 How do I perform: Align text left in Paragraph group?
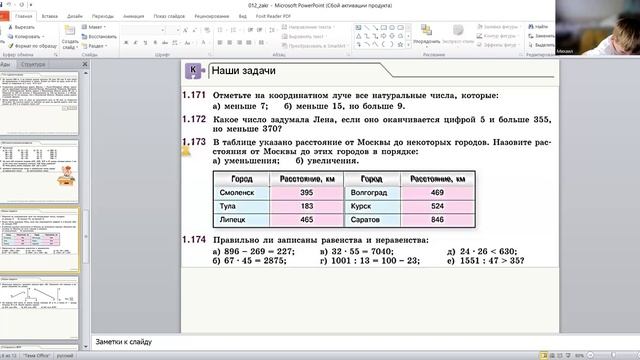pos(220,42)
